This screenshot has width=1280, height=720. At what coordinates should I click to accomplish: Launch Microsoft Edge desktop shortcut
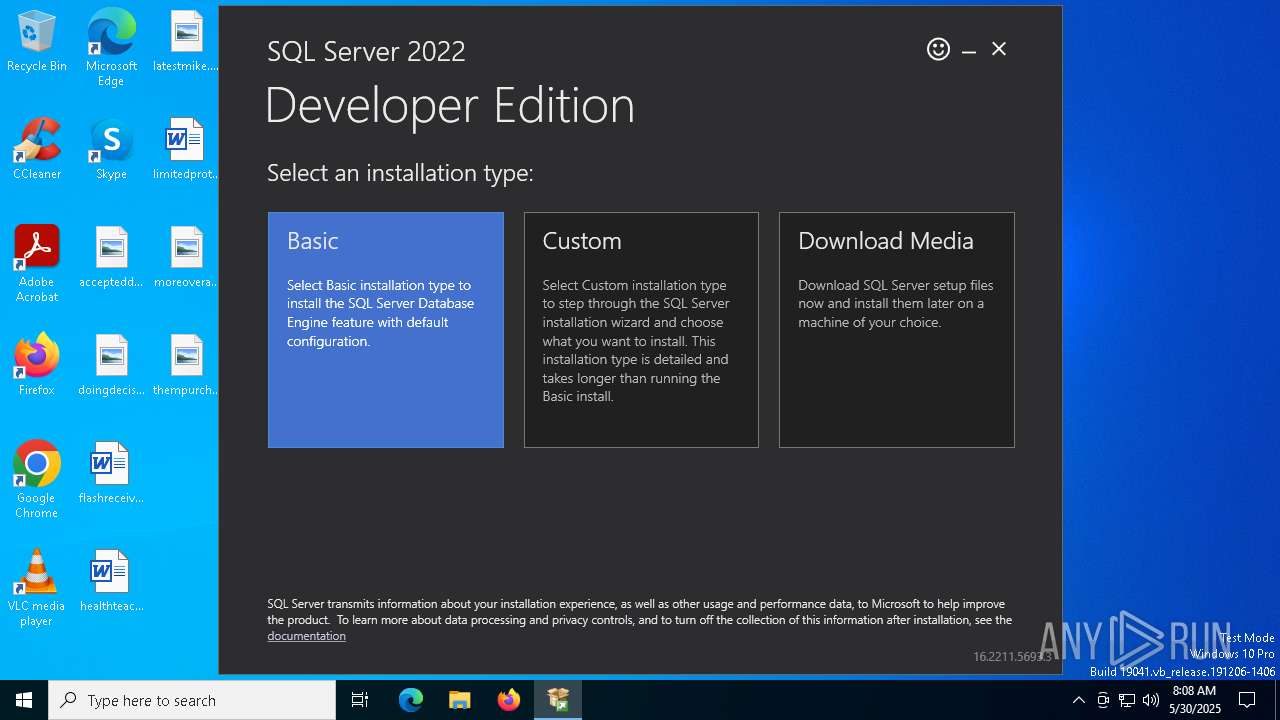(111, 48)
